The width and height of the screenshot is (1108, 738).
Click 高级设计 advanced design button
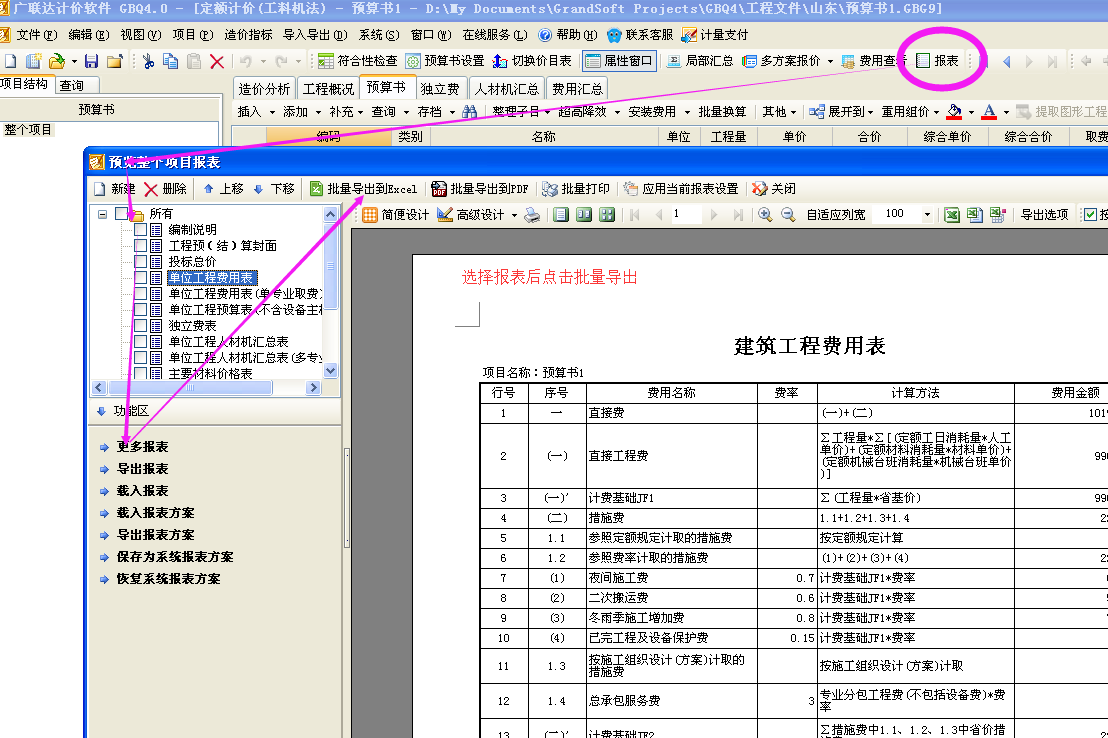coord(471,214)
